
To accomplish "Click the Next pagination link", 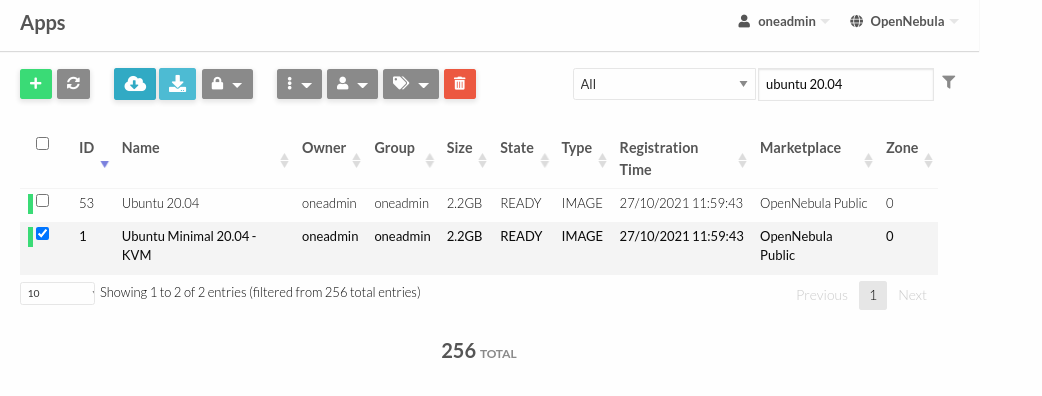I will click(912, 295).
